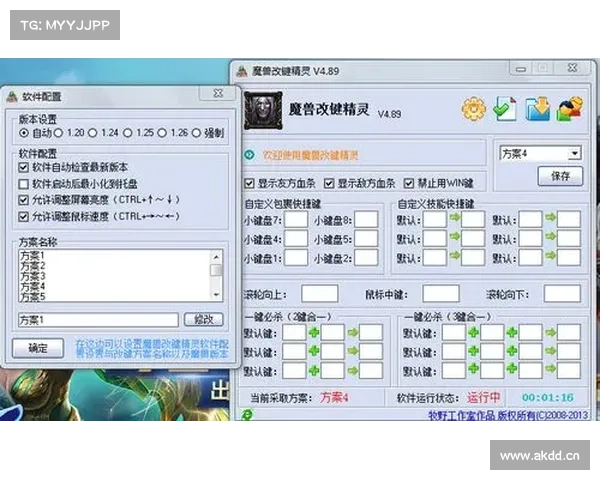Click the 魔兽改键精灵 V4.89 title bar icon
Viewport: 600px width, 480px height.
click(242, 71)
